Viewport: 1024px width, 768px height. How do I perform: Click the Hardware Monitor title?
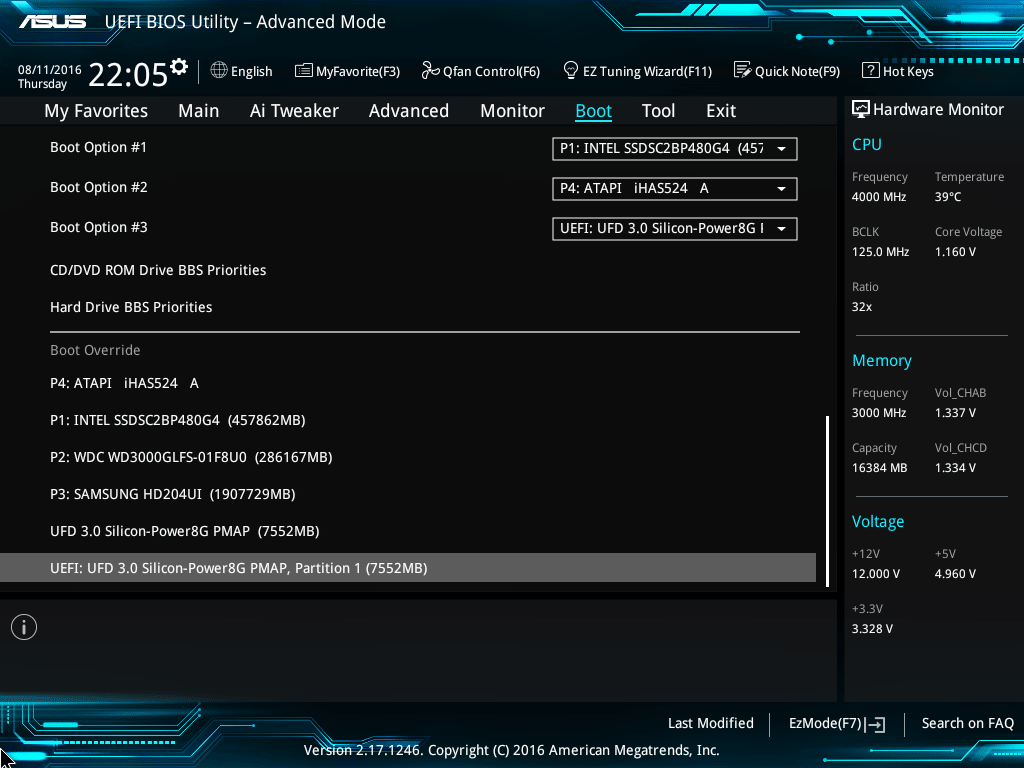coord(938,110)
